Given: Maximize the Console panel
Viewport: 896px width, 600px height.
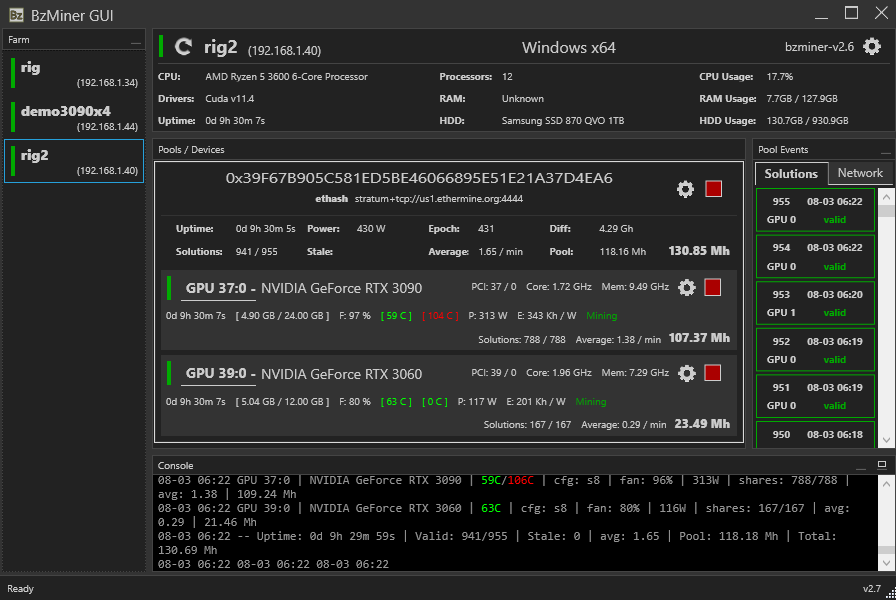Looking at the screenshot, I should tap(882, 465).
